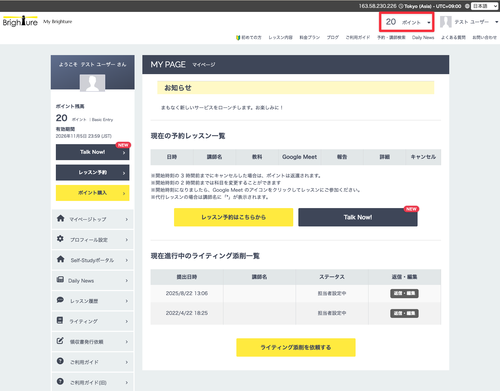The image size is (500, 391).
Task: Select the gear icon for profile settings
Action: [60, 239]
